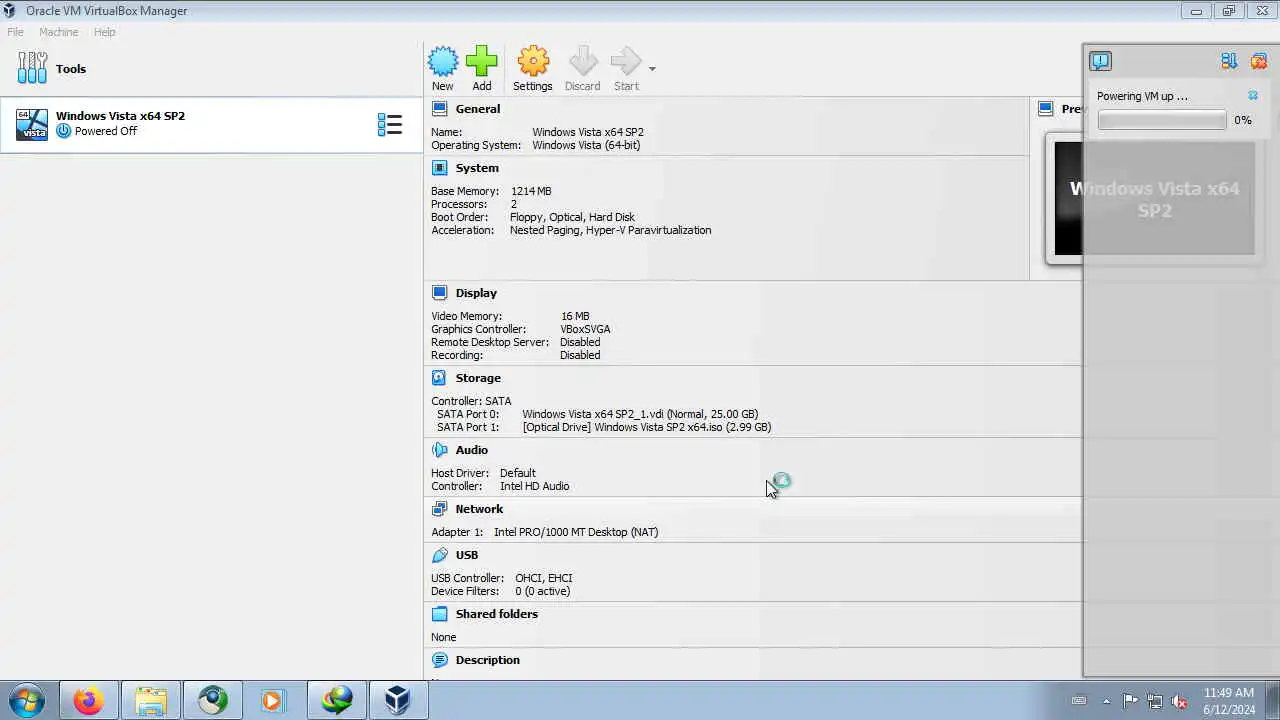Screen dimensions: 1280x720
Task: Click the Display section header
Action: point(476,293)
